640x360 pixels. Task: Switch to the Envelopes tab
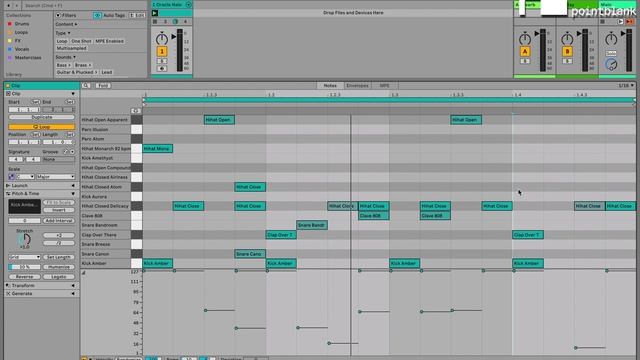(357, 86)
